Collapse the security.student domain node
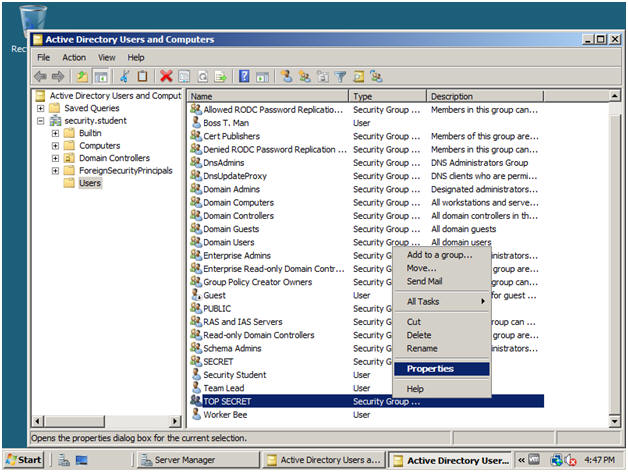Viewport: 628px width, 472px height. (x=40, y=121)
